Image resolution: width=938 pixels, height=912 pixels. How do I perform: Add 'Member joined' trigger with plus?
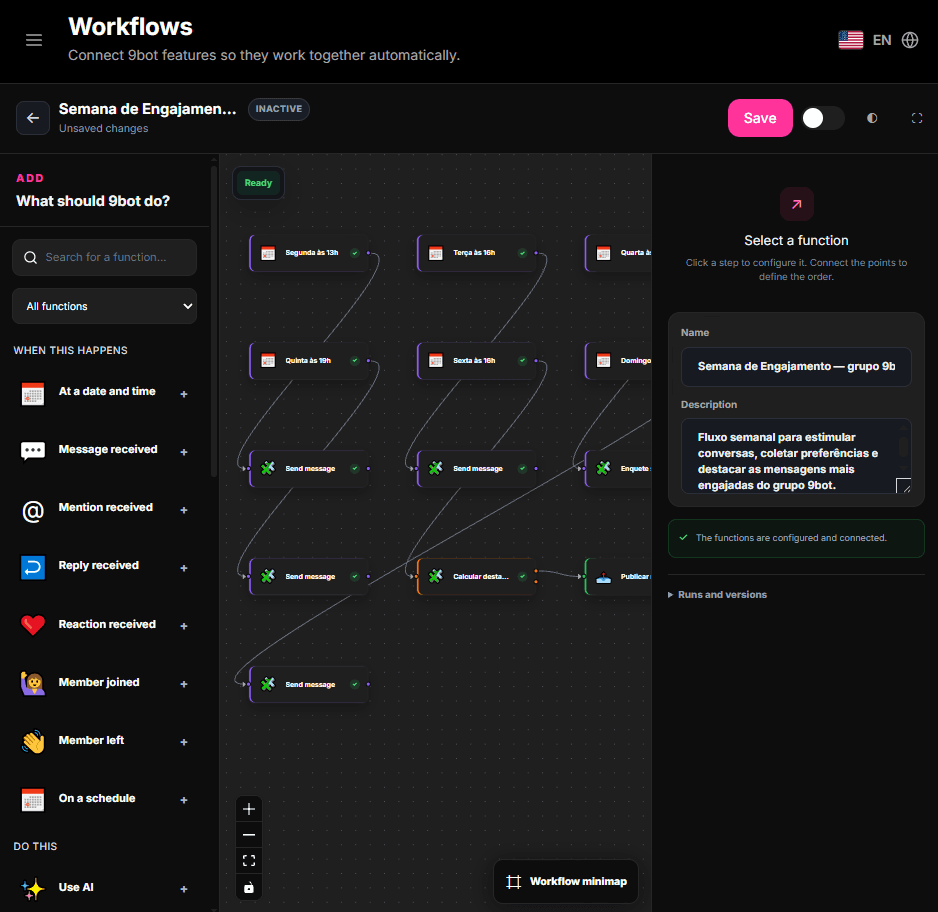pos(184,684)
